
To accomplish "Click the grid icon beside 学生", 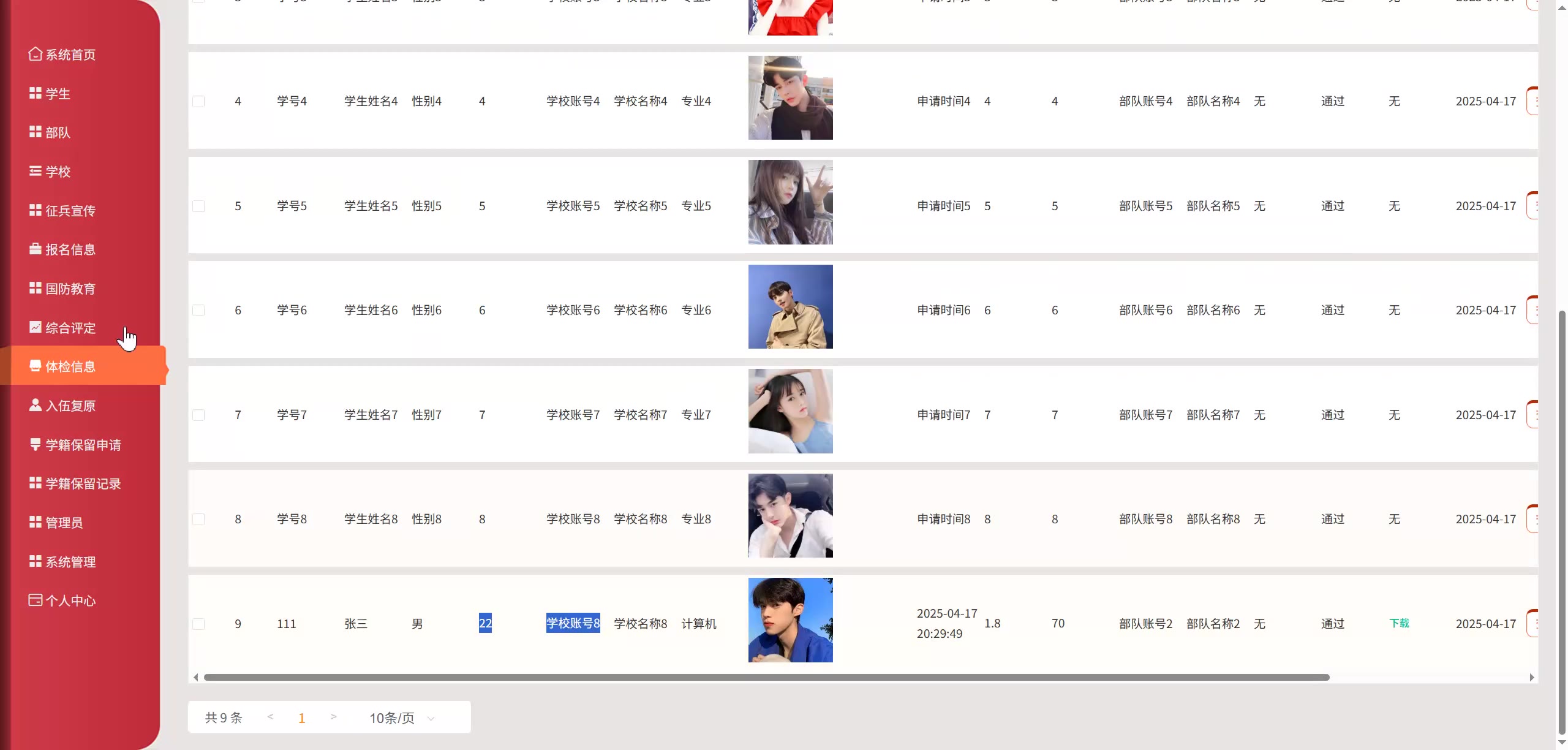I will (x=35, y=93).
